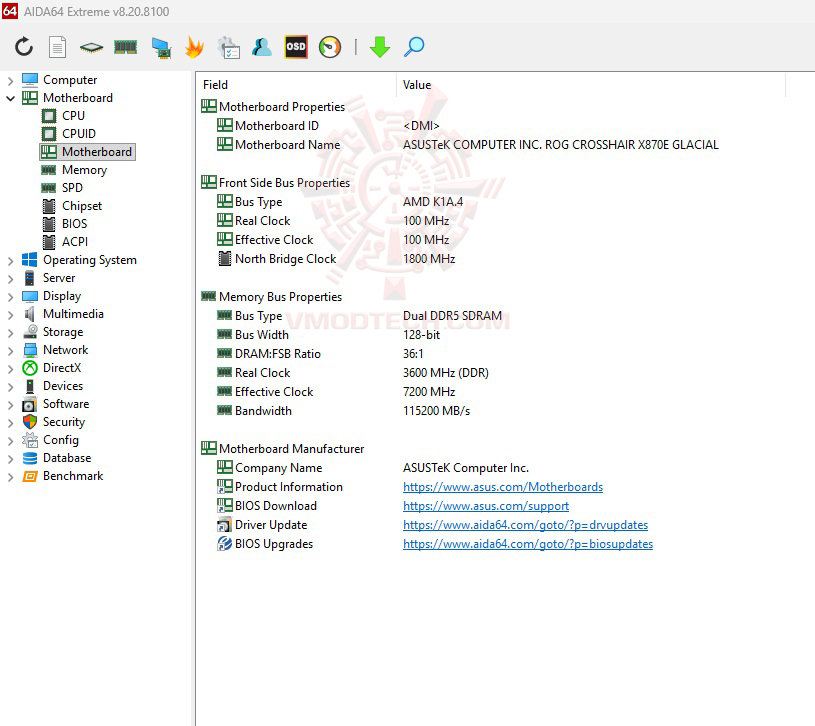815x726 pixels.
Task: Select the highlighted Motherboard sub-item
Action: tap(87, 152)
